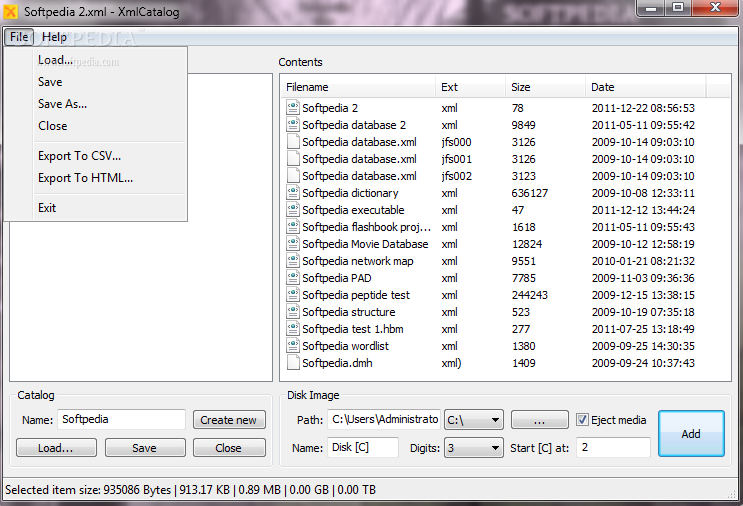Click the browse (...) button for disk path
Screen dimensions: 743x506
coord(539,420)
